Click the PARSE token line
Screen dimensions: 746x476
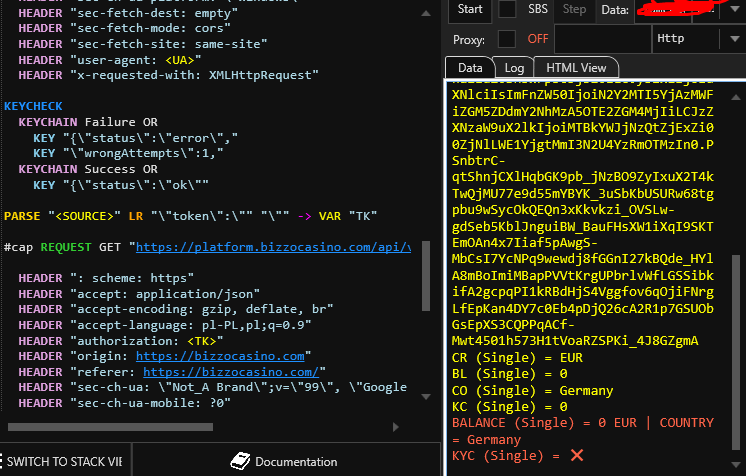click(190, 216)
